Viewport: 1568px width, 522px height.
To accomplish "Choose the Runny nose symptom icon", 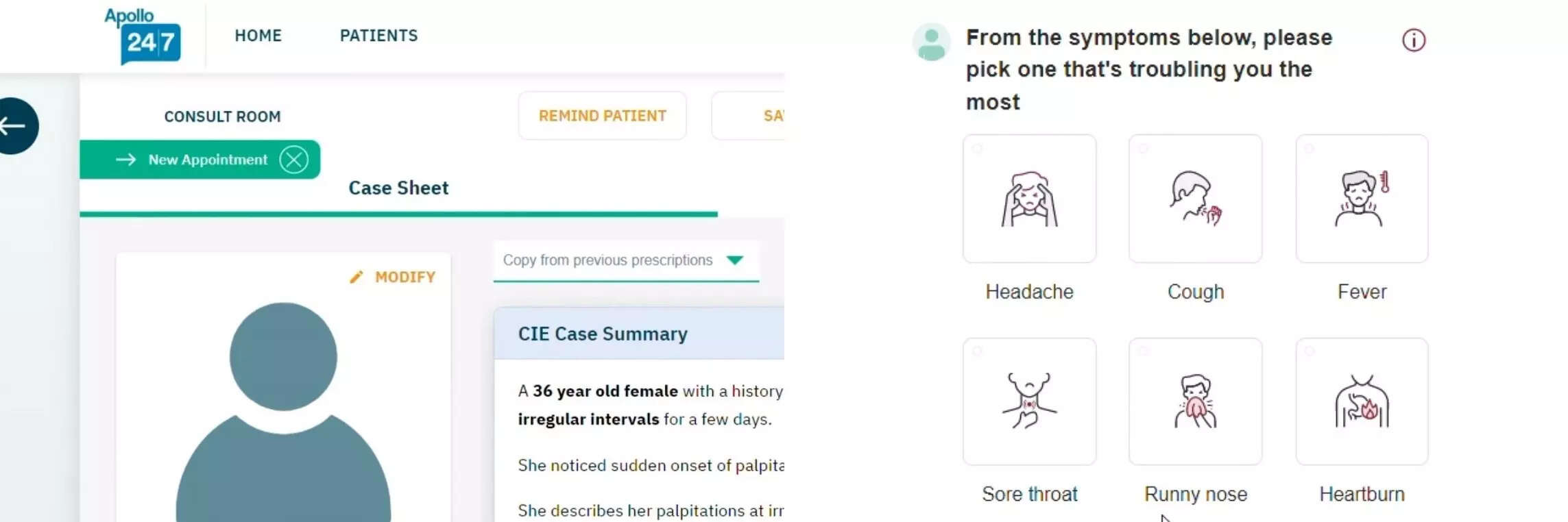I will click(1195, 401).
